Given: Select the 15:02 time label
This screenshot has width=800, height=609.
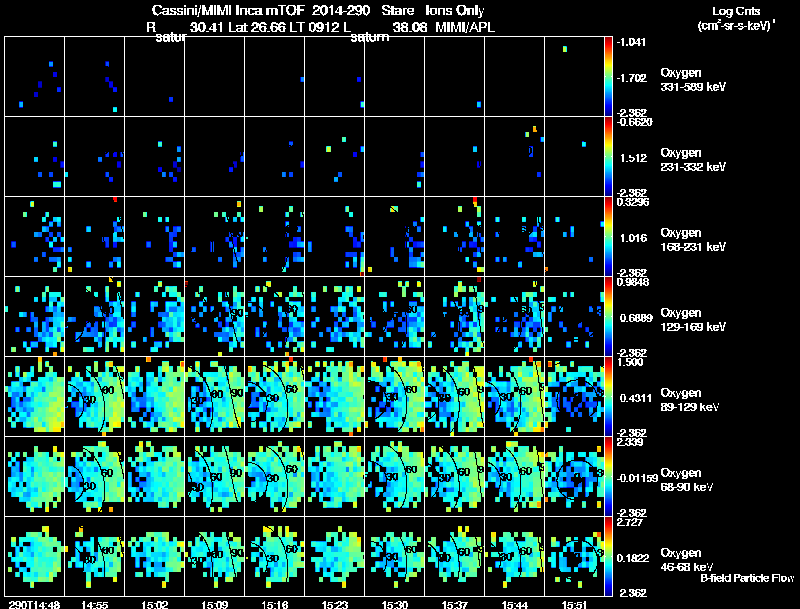Looking at the screenshot, I should 155,605.
